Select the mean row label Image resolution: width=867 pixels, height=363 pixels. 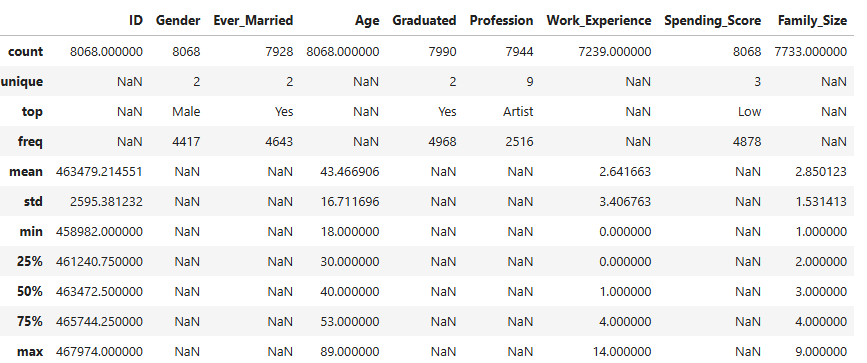(25, 172)
